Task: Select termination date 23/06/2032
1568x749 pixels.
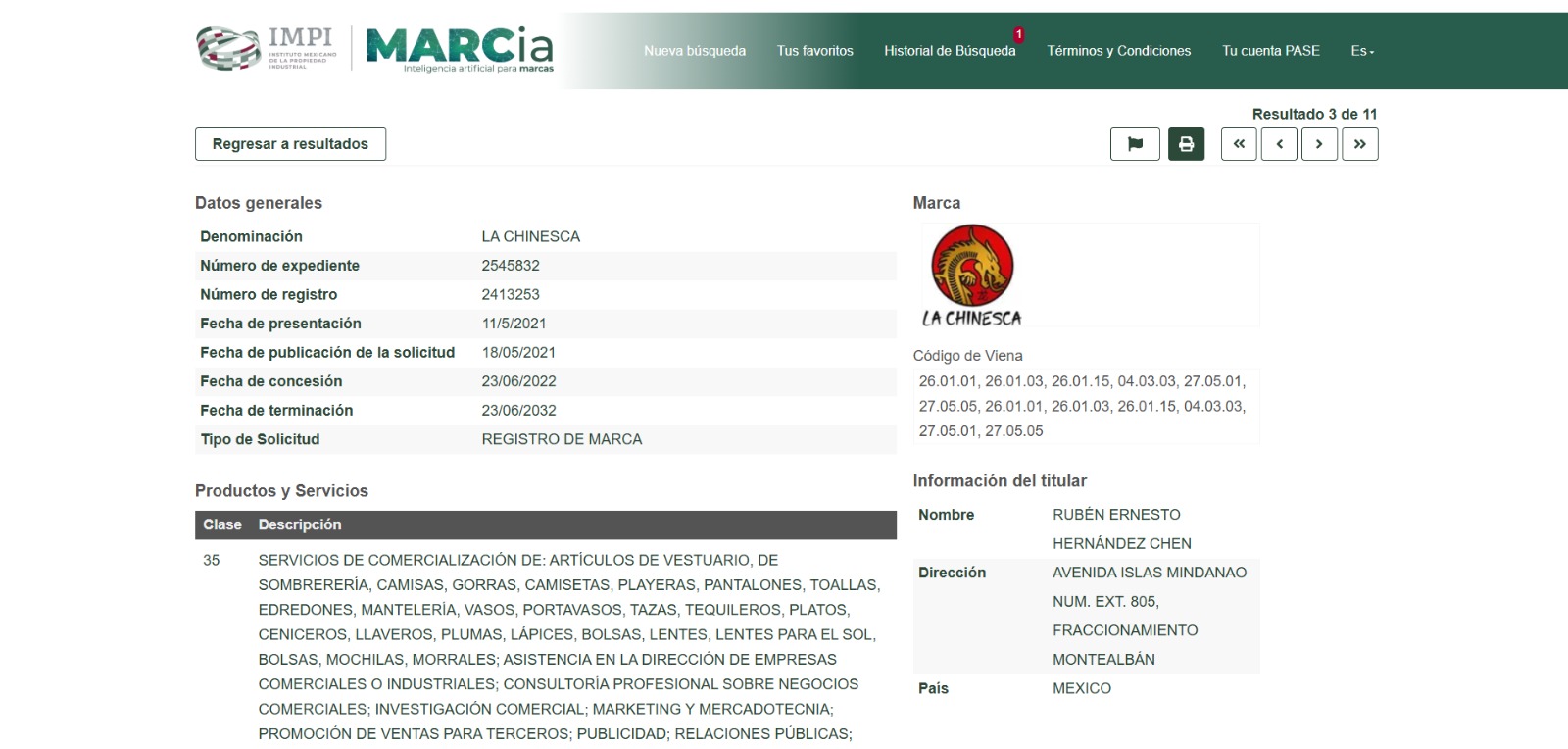Action: pyautogui.click(x=518, y=410)
